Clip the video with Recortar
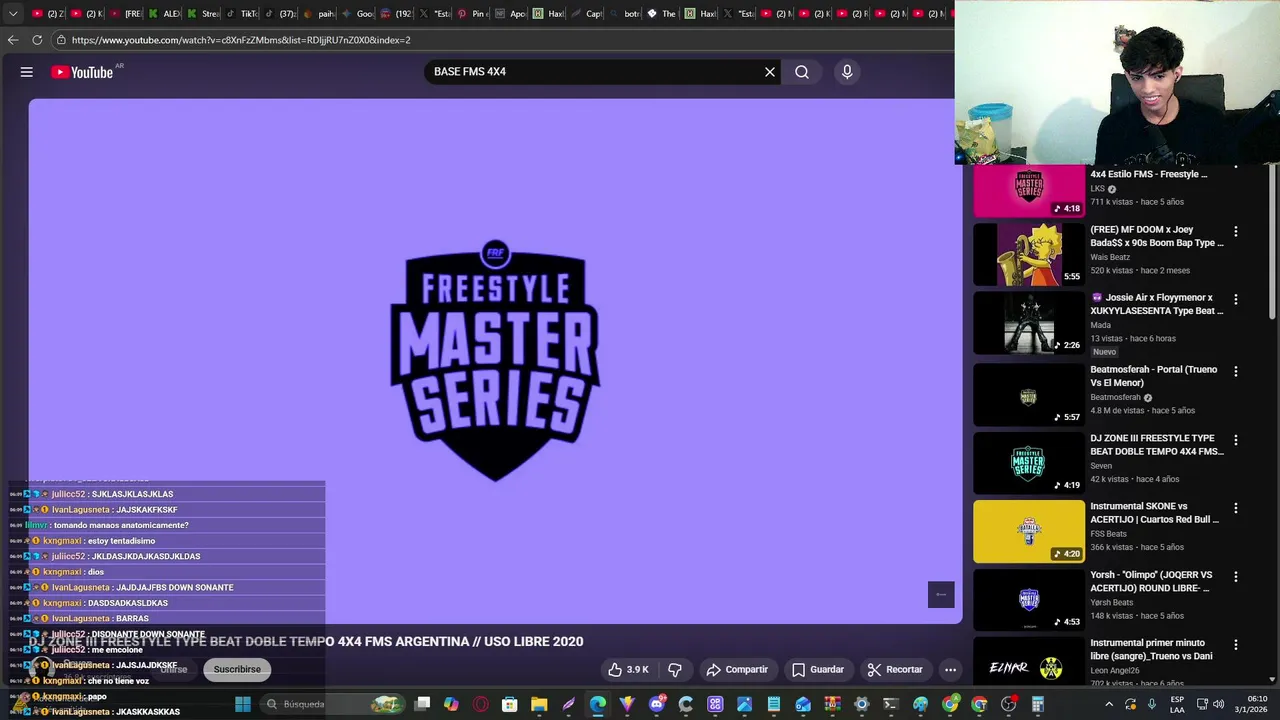The height and width of the screenshot is (720, 1280). [x=895, y=670]
